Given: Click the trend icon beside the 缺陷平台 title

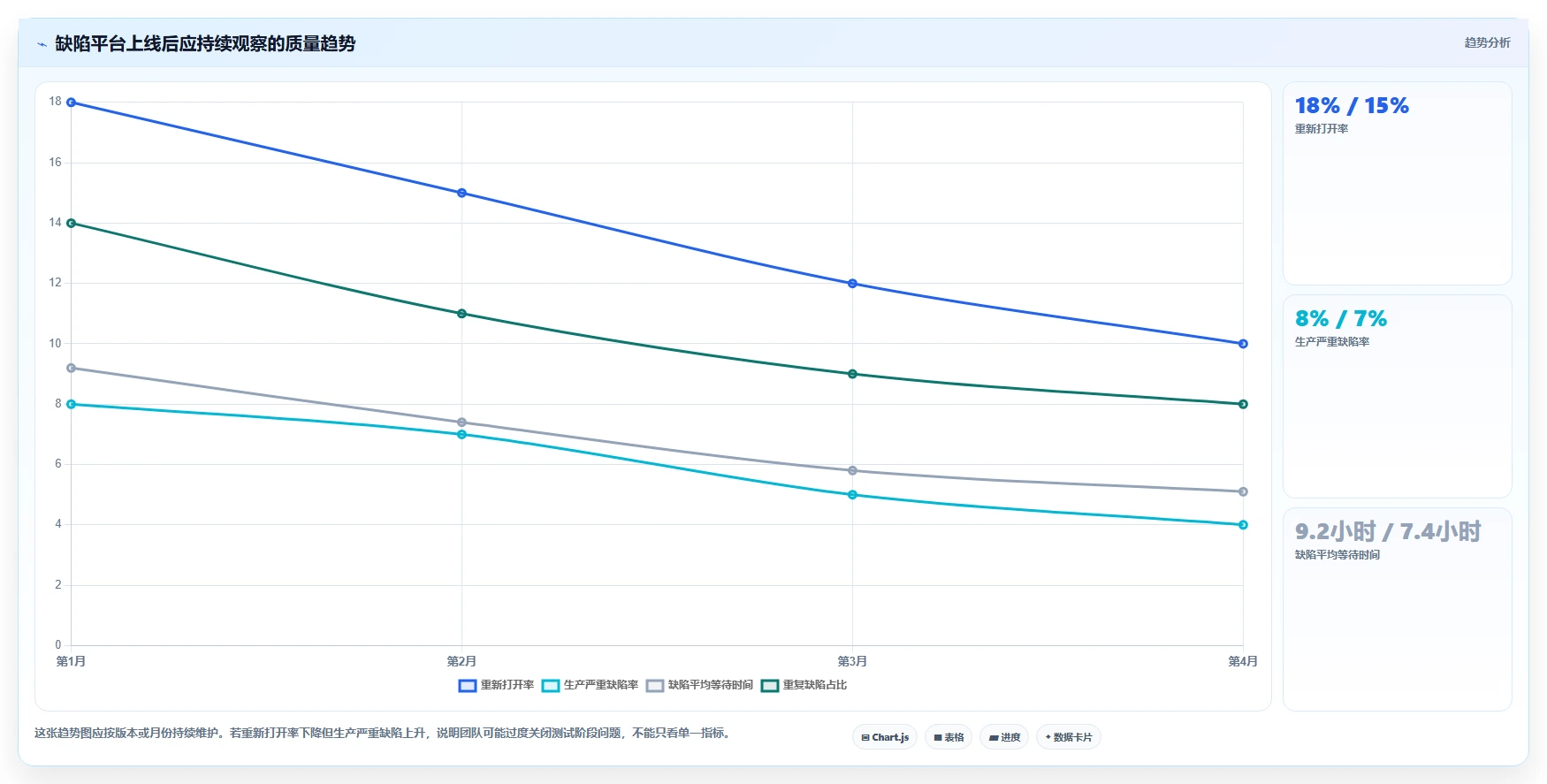Looking at the screenshot, I should tap(42, 44).
